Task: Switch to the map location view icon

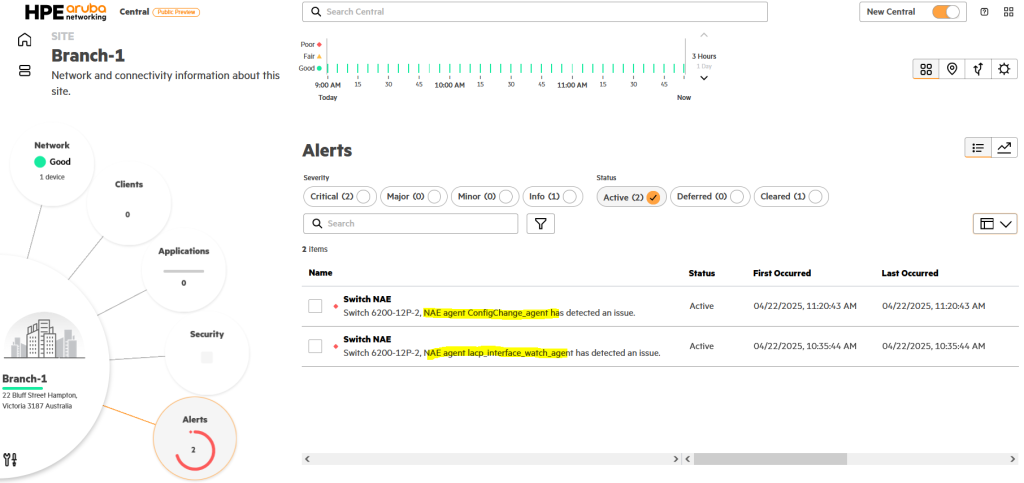Action: coord(952,69)
